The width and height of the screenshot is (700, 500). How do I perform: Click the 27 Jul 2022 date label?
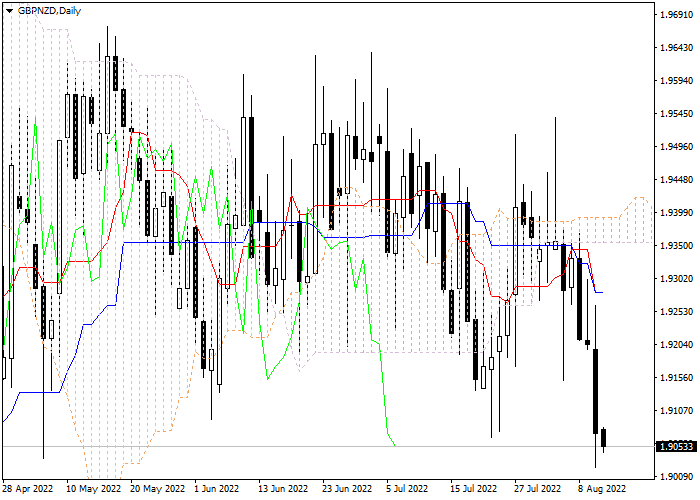pos(538,489)
